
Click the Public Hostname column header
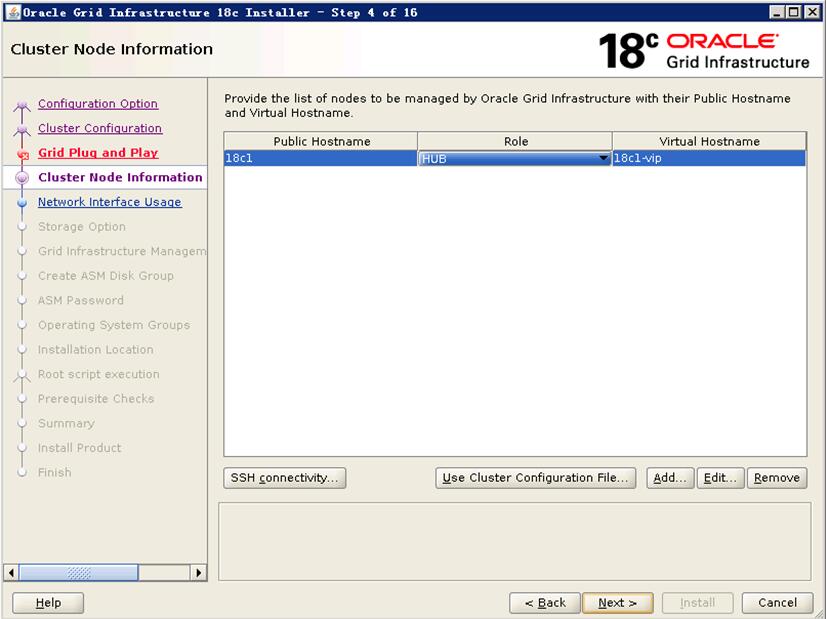pos(321,141)
